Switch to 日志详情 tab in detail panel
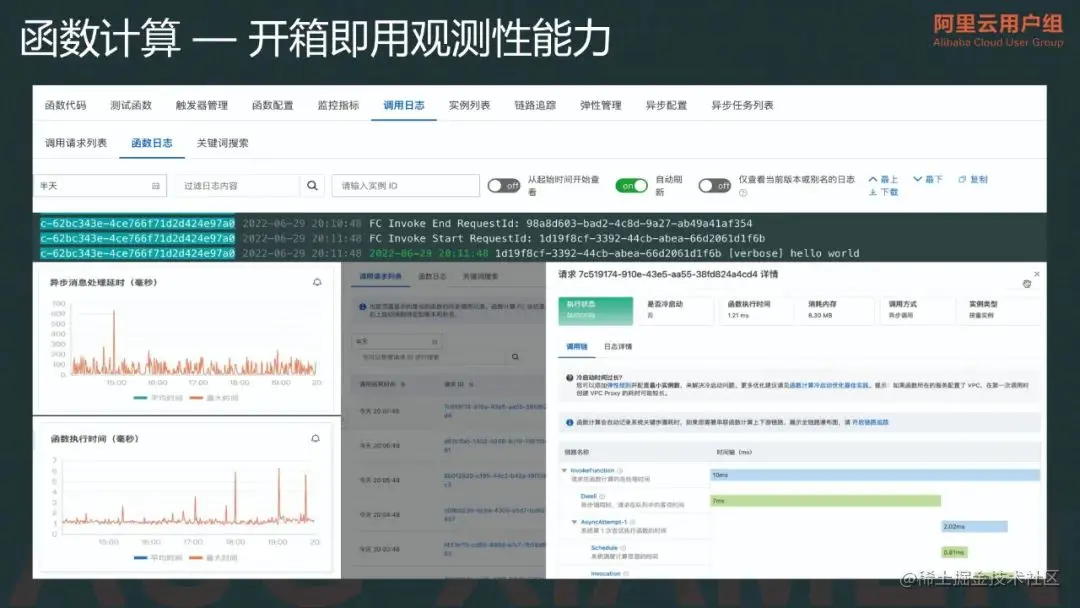The image size is (1080, 608). (x=618, y=346)
